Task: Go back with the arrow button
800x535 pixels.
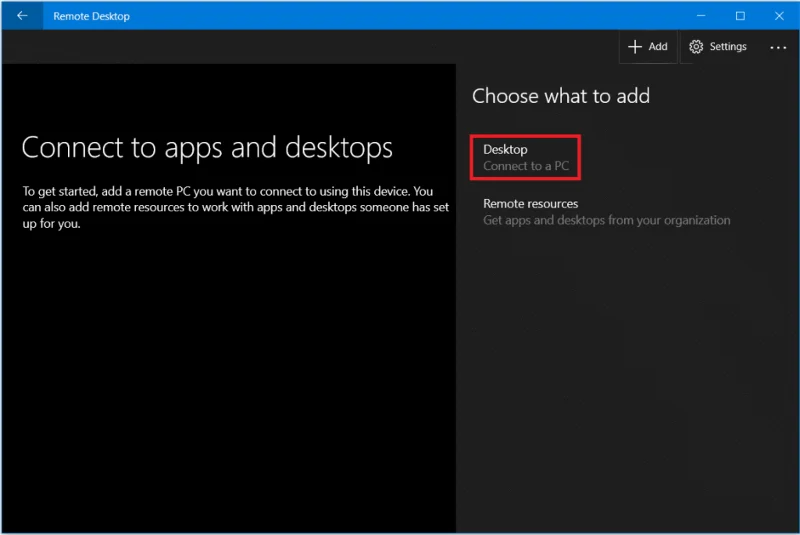Action: click(x=22, y=16)
